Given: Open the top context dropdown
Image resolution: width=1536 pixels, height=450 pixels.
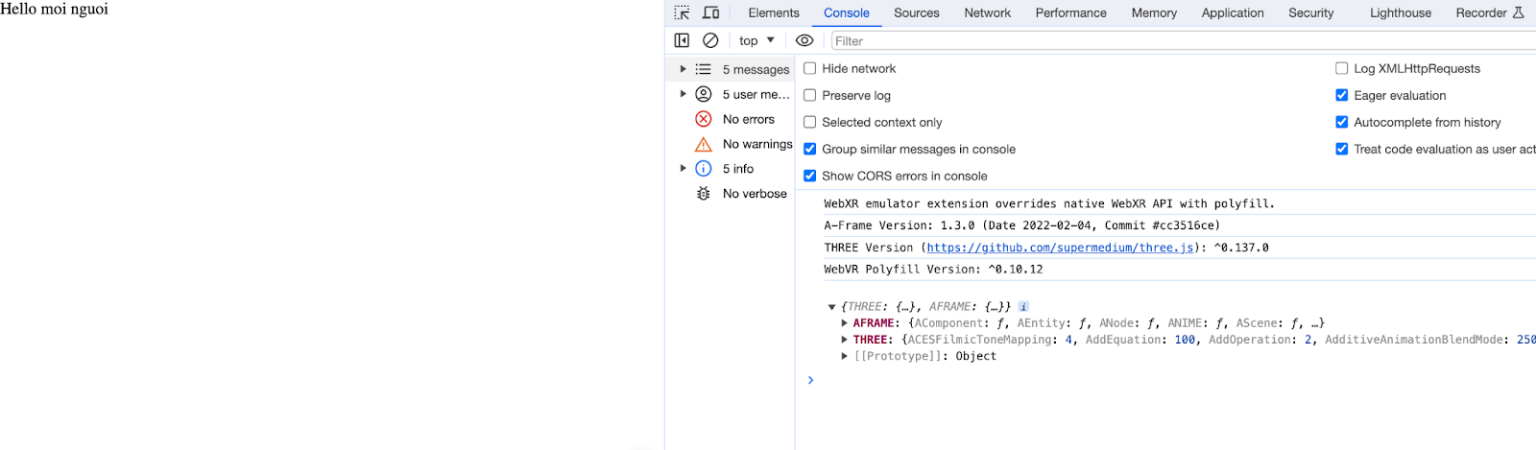Looking at the screenshot, I should 757,40.
